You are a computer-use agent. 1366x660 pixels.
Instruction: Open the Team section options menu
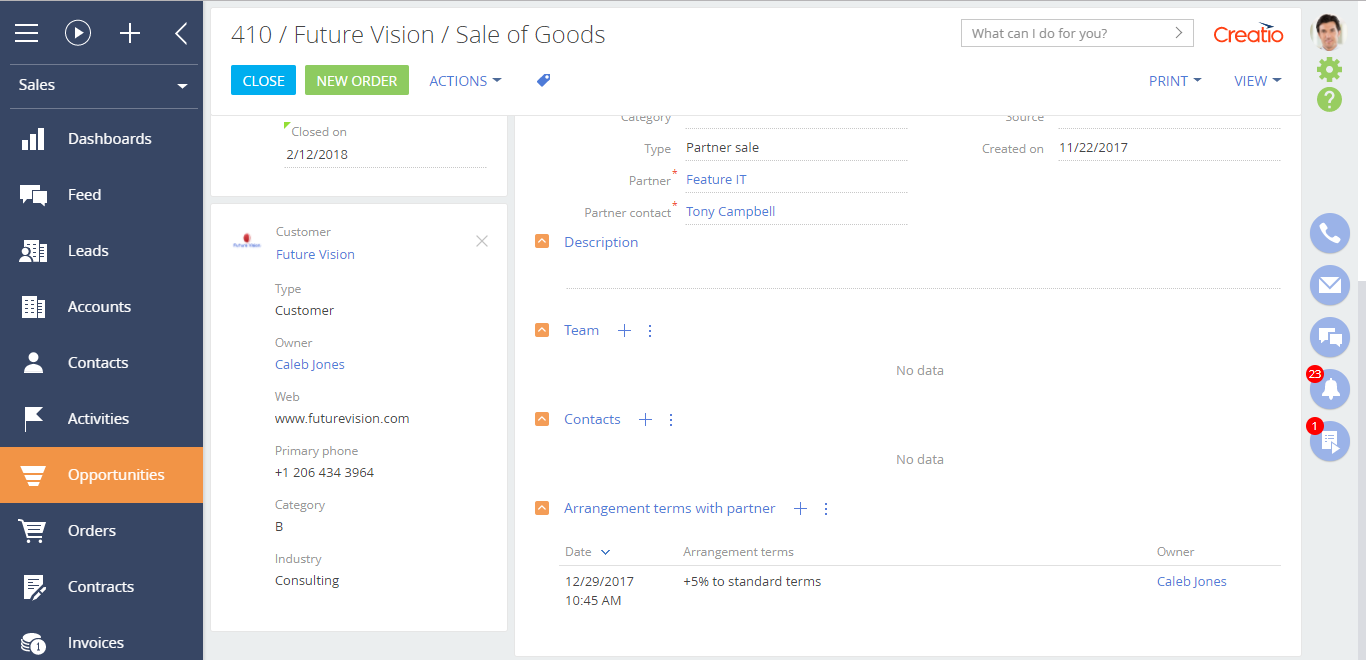click(650, 330)
